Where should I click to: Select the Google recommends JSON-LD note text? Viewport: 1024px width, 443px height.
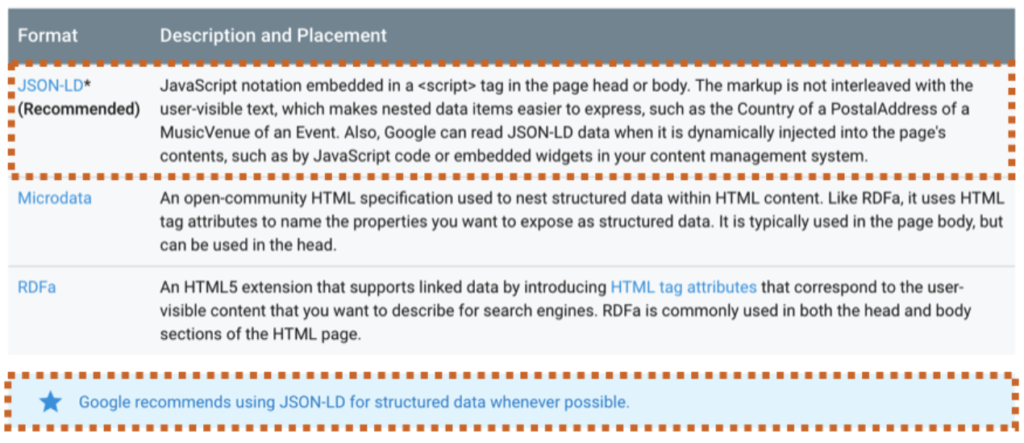point(354,402)
